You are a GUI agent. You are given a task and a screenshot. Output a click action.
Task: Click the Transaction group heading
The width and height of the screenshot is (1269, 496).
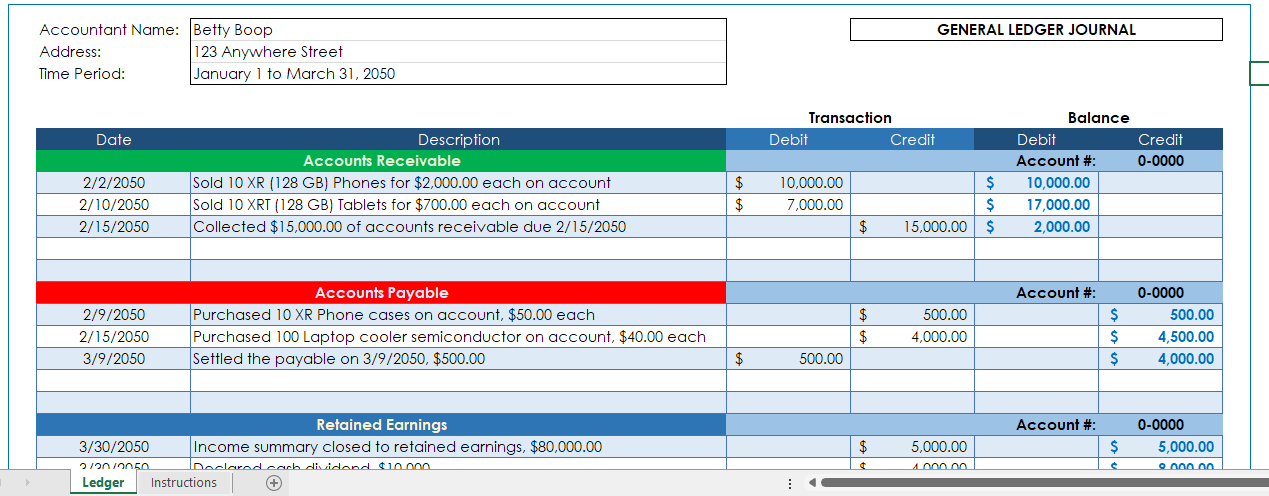(850, 118)
